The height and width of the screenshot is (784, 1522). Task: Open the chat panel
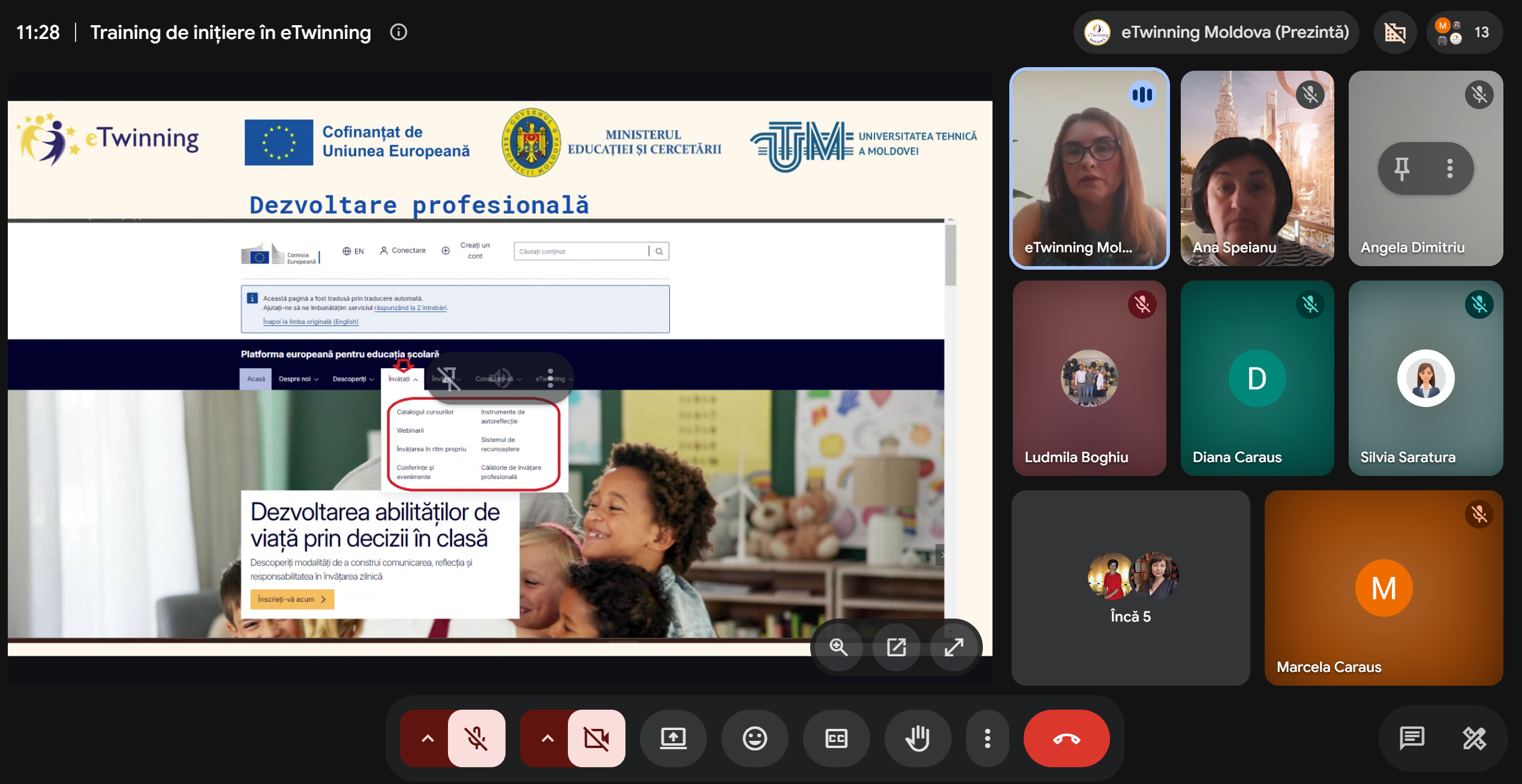click(1412, 738)
